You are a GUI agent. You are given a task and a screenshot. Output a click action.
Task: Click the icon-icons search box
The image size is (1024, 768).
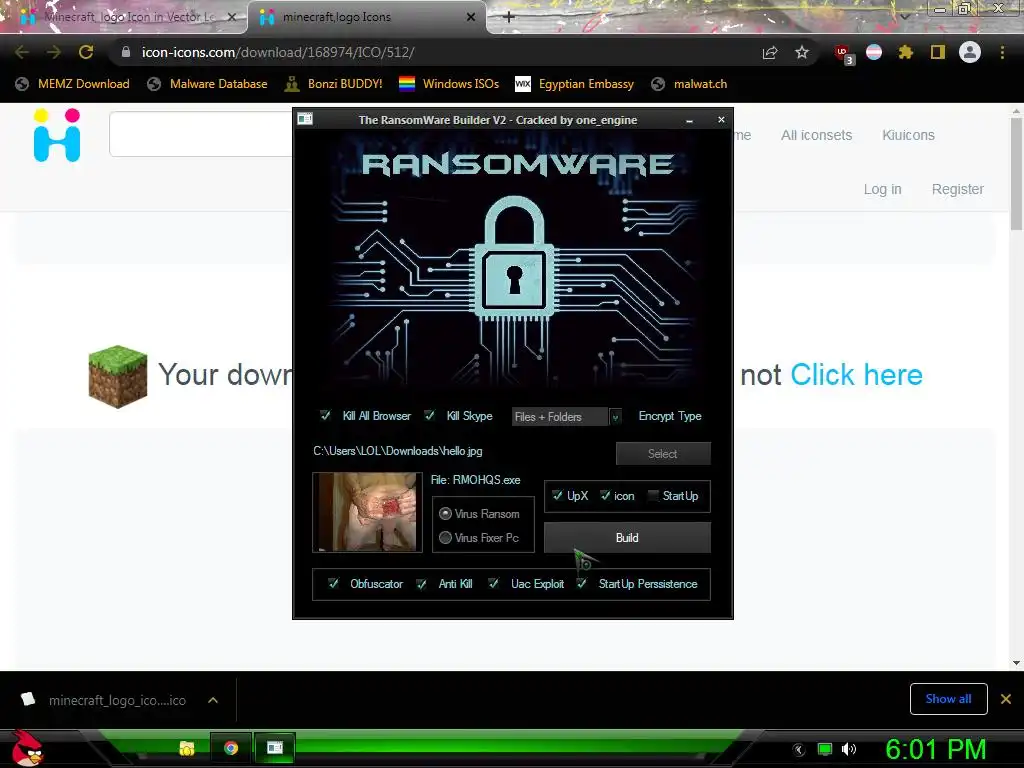pyautogui.click(x=201, y=134)
